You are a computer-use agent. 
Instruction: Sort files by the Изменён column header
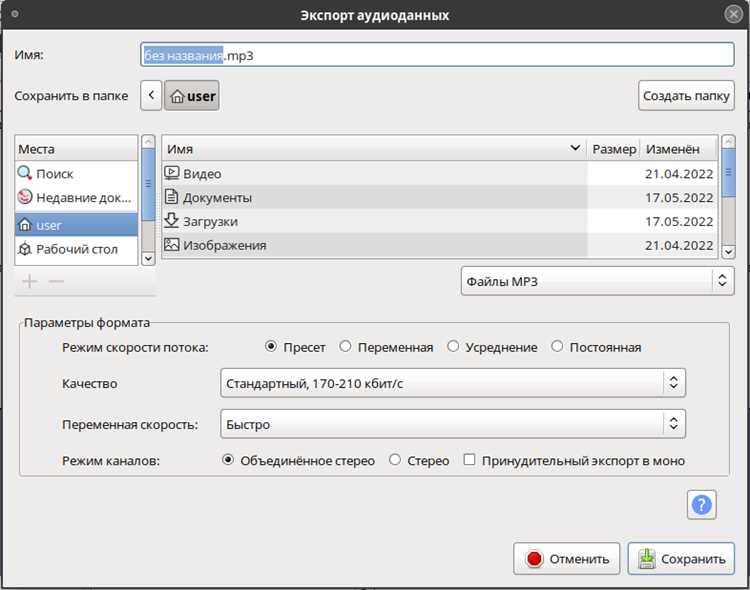679,149
